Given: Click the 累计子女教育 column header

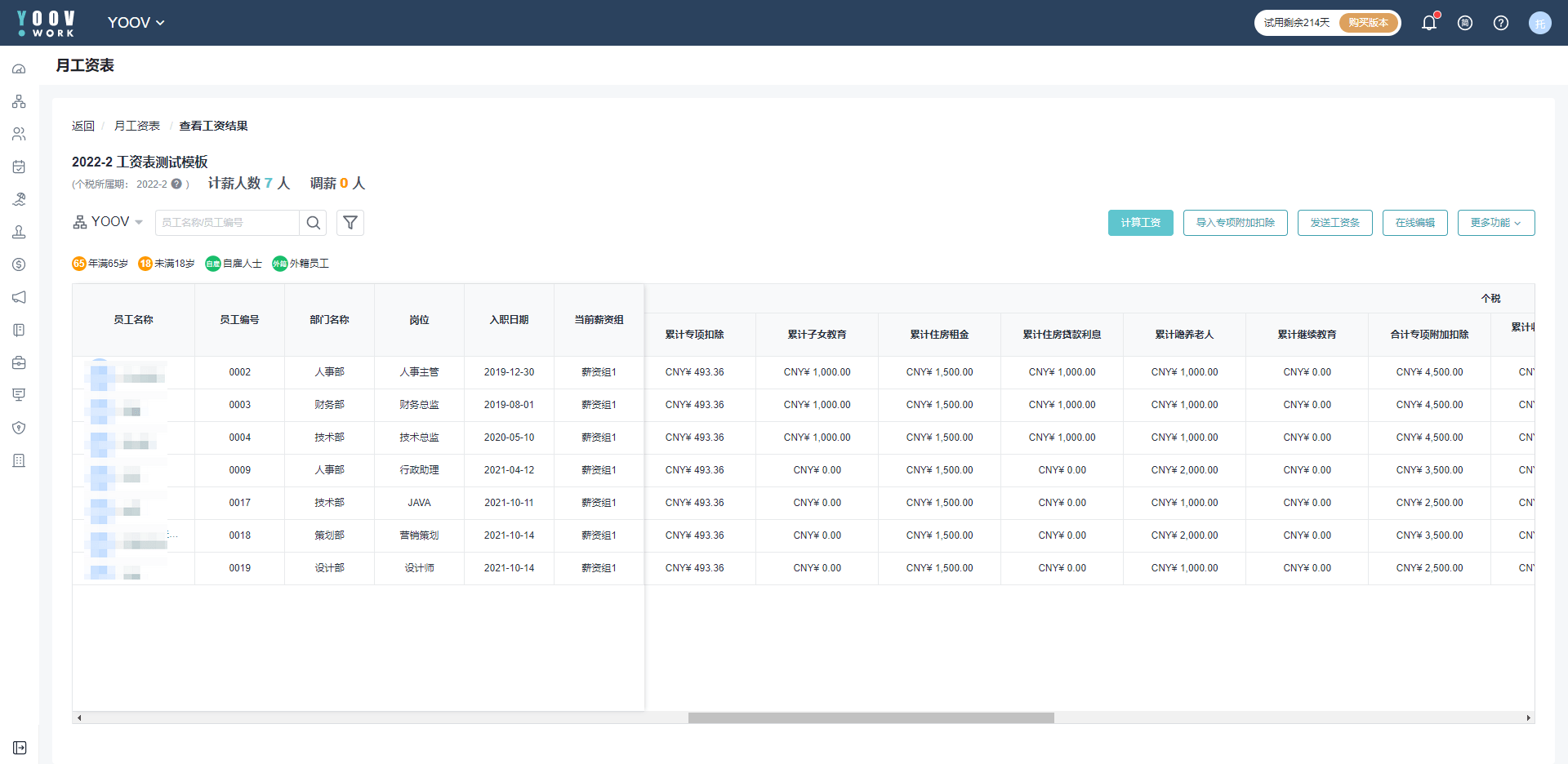Looking at the screenshot, I should coord(817,335).
